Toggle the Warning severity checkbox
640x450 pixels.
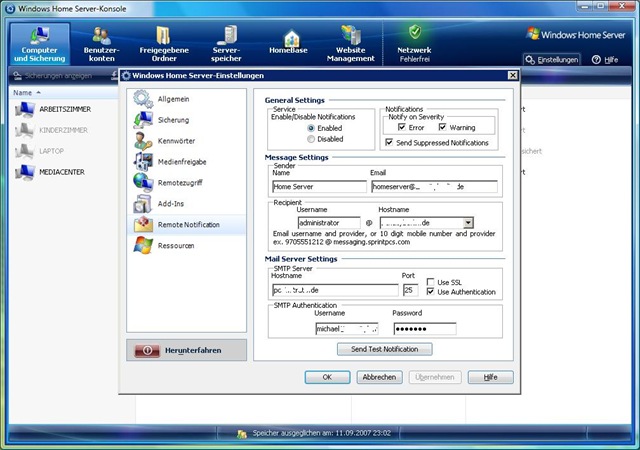click(x=442, y=127)
